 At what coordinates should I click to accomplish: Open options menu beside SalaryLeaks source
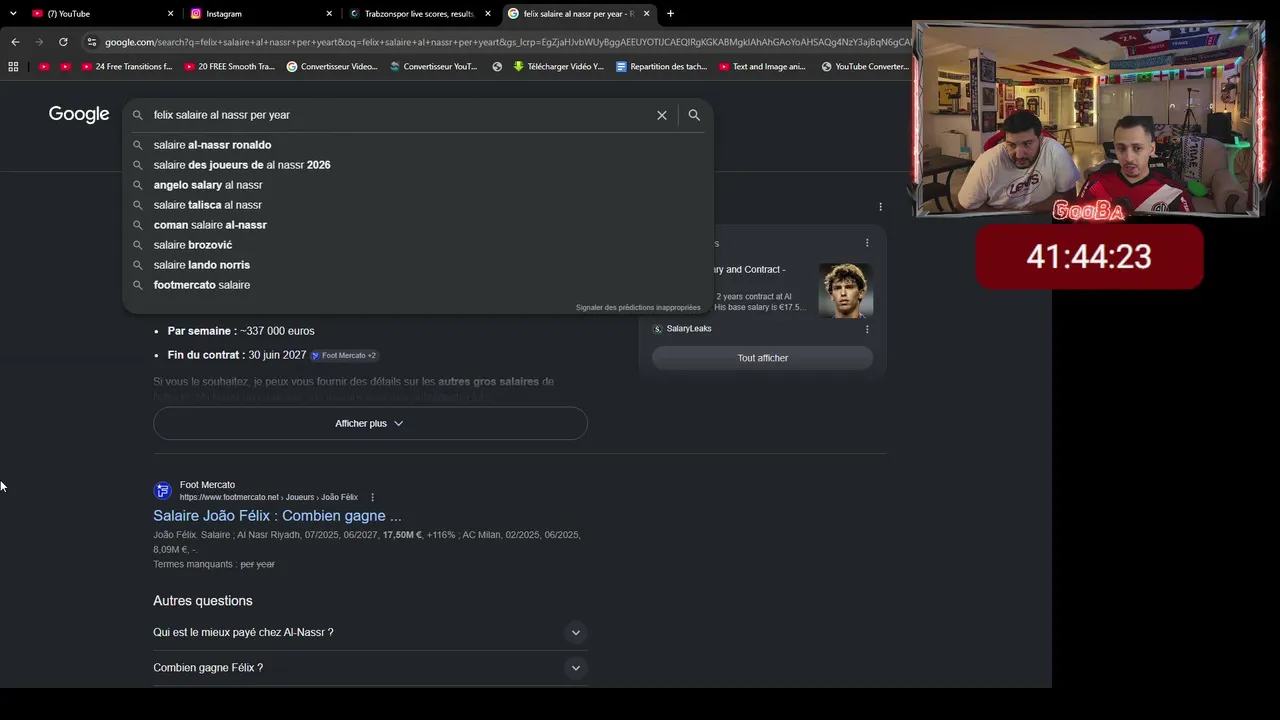tap(867, 329)
